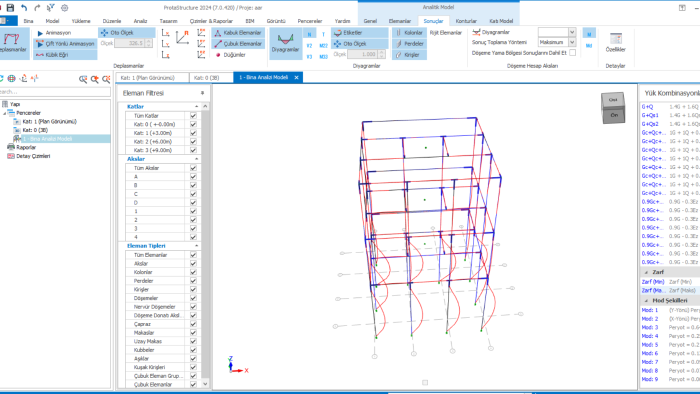
Task: Collapse the Eleman Tipleri filter section
Action: [x=196, y=246]
